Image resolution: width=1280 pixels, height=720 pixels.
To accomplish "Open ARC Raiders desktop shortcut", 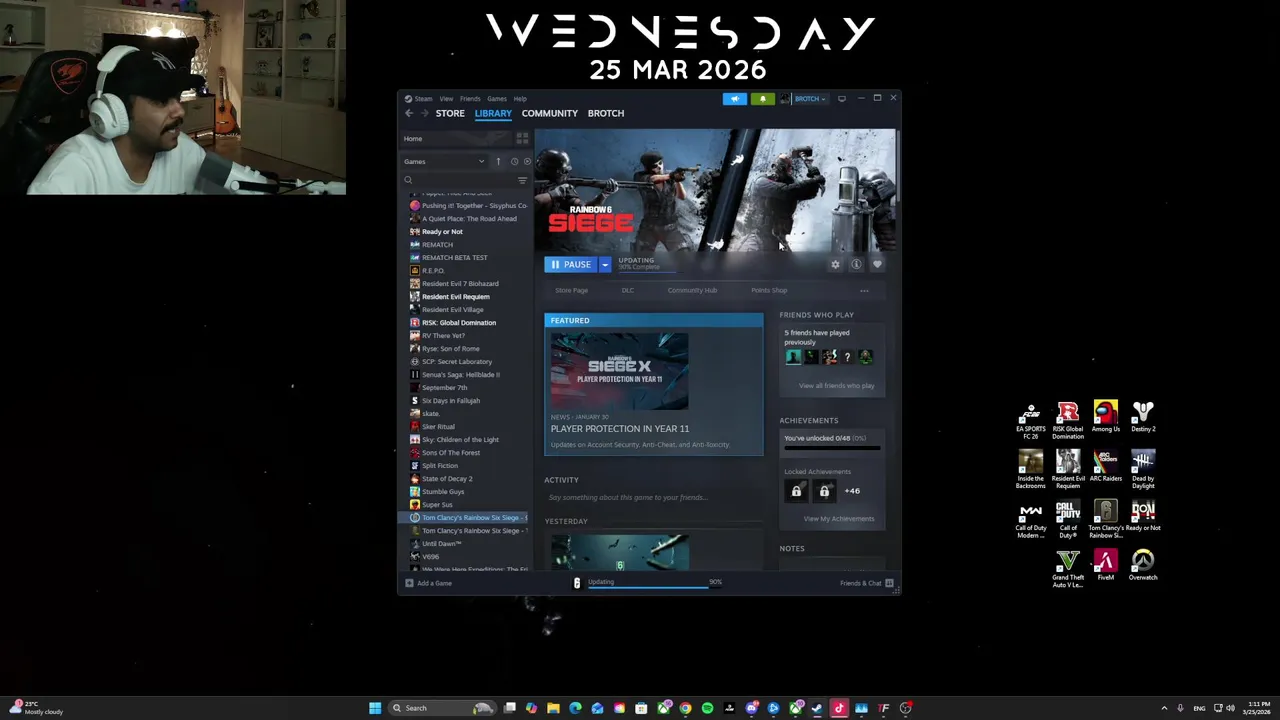I will click(1105, 466).
